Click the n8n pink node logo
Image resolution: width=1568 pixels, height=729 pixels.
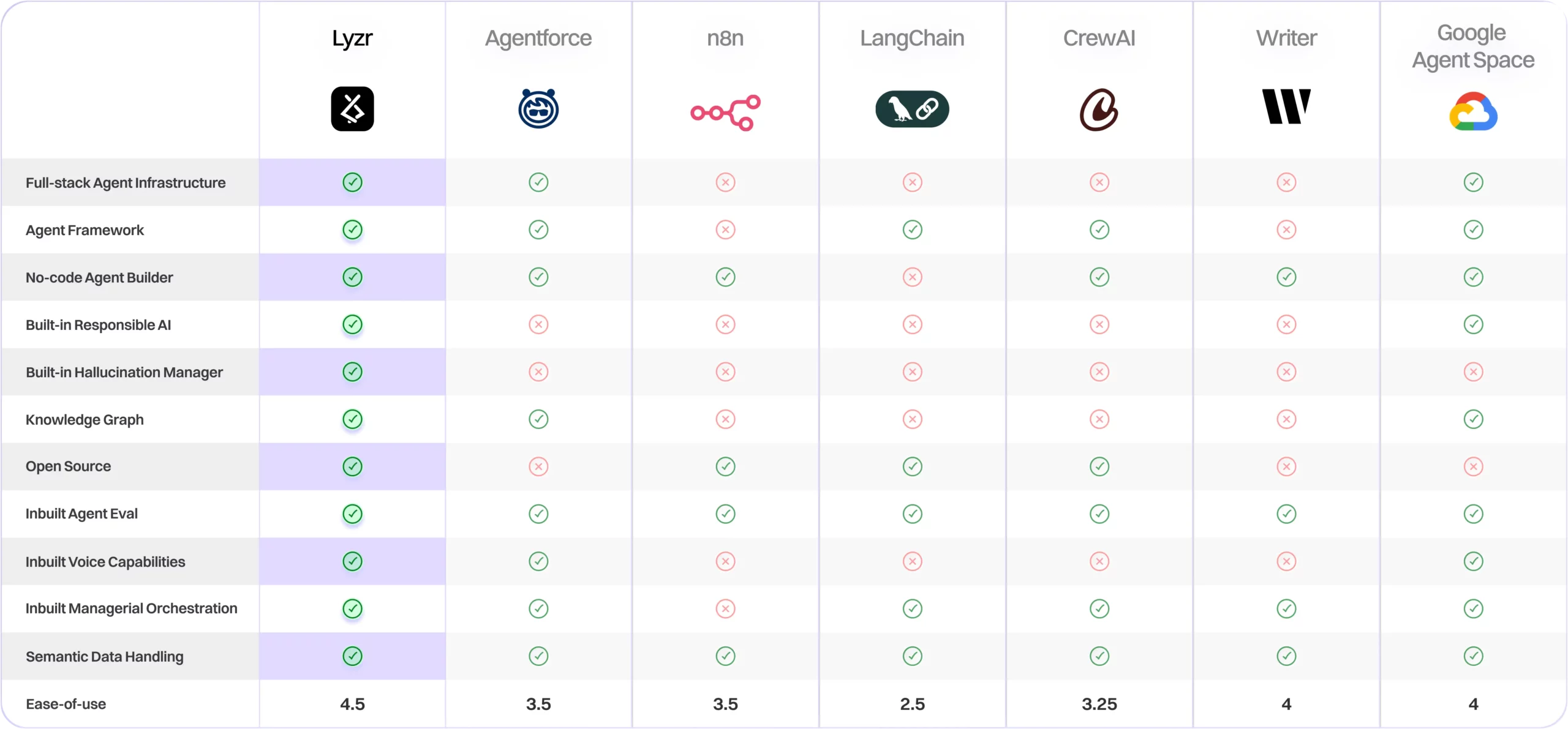(x=725, y=113)
